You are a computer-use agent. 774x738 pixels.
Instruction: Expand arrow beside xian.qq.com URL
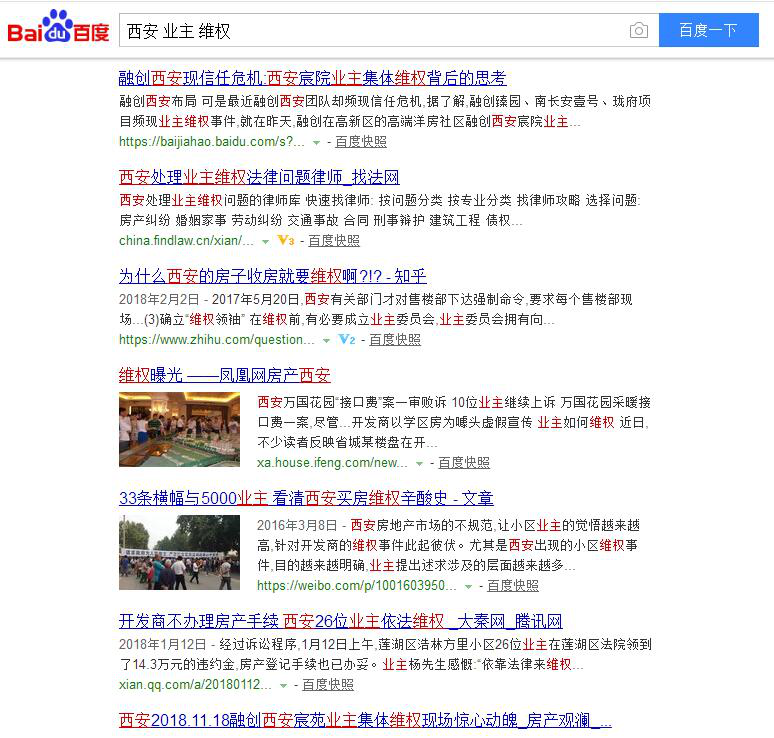(x=284, y=685)
